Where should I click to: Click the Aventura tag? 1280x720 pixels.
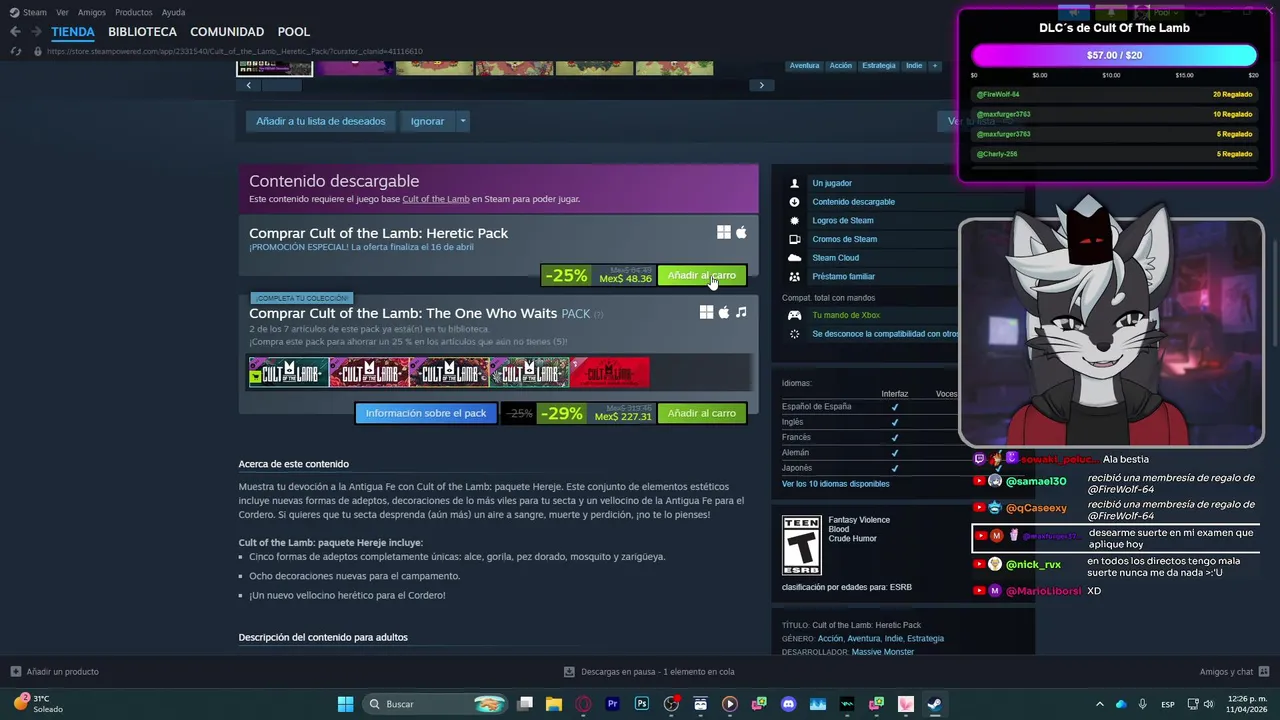[804, 66]
